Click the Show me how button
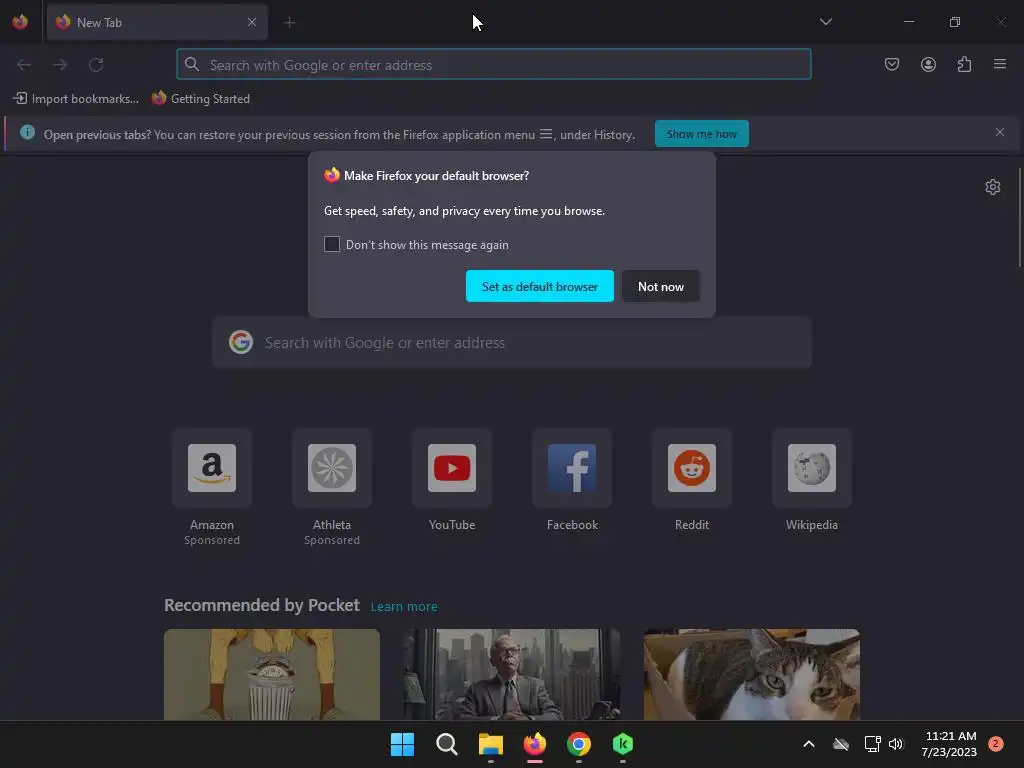Viewport: 1024px width, 768px height. [701, 134]
